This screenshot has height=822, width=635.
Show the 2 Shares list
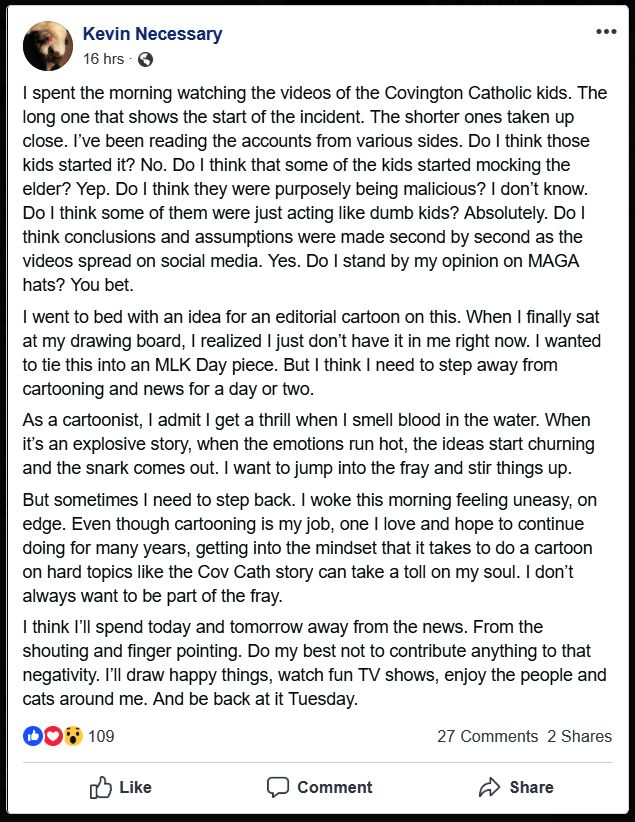click(x=579, y=737)
